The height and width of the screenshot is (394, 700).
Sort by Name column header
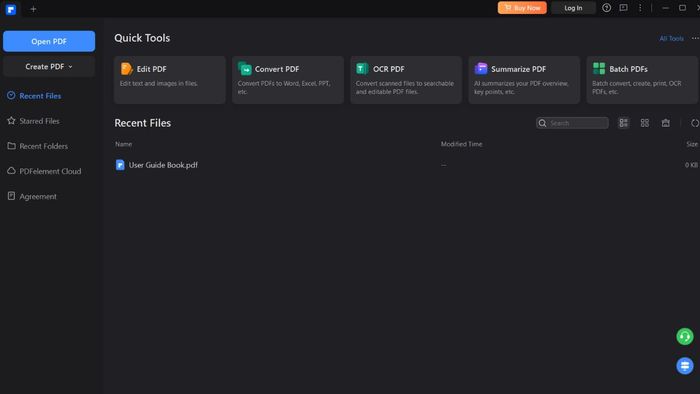pyautogui.click(x=124, y=144)
